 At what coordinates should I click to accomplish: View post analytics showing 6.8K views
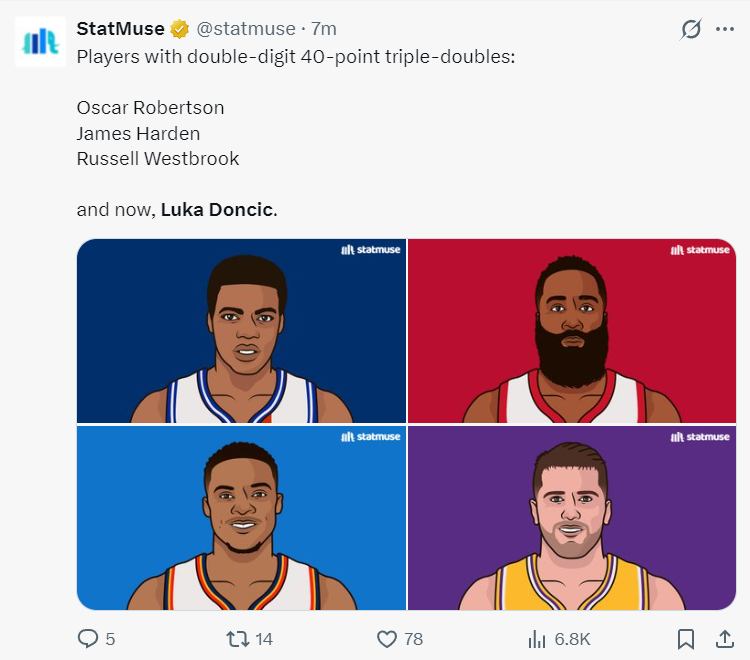click(537, 638)
